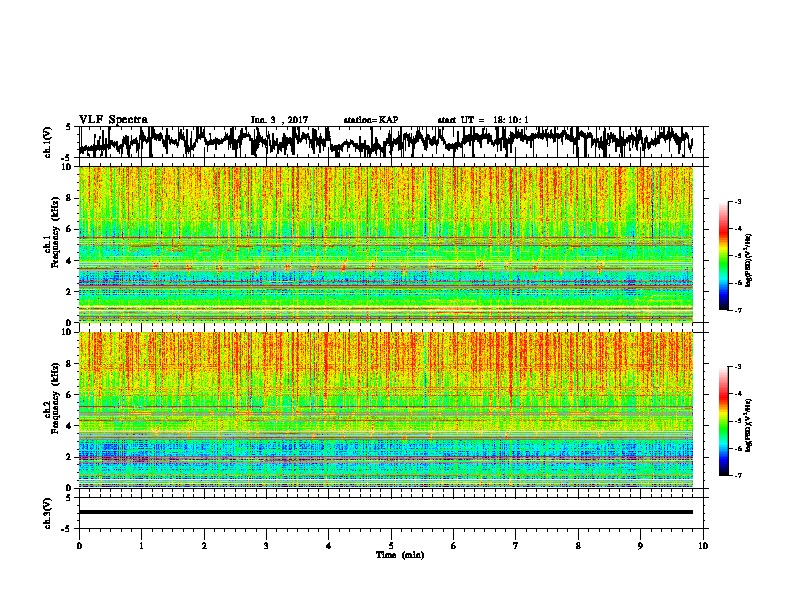Click the ch.1(V) waveform trace panel
The image size is (792, 612).
point(393,142)
